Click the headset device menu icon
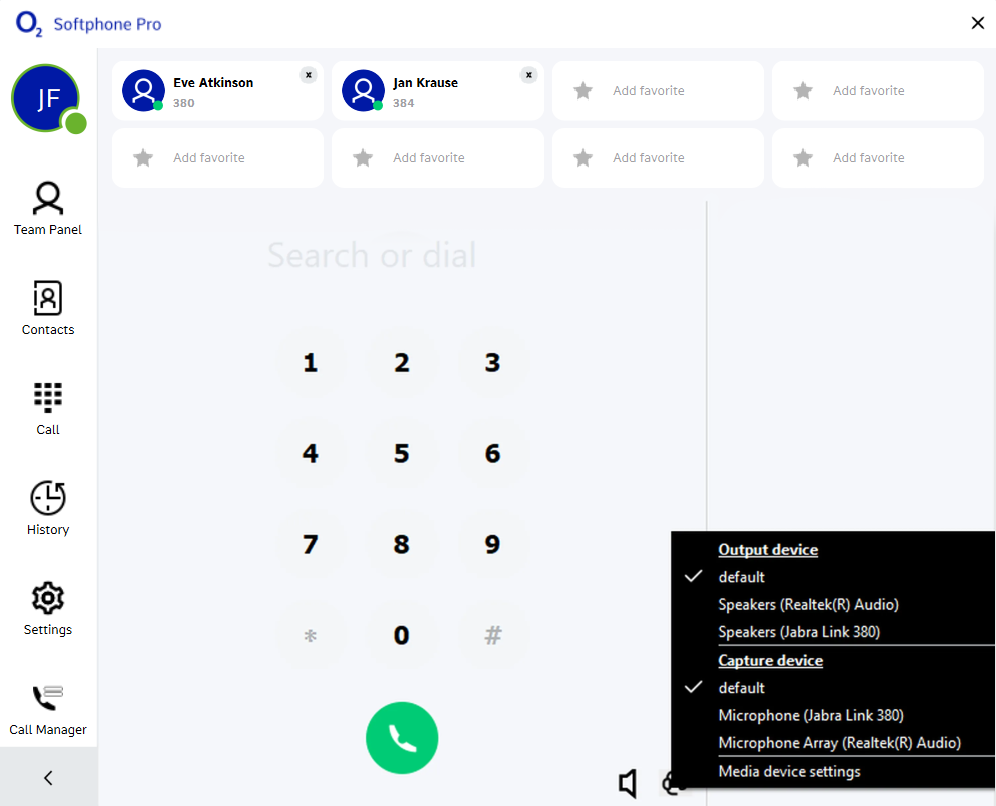This screenshot has width=996, height=806. [671, 784]
